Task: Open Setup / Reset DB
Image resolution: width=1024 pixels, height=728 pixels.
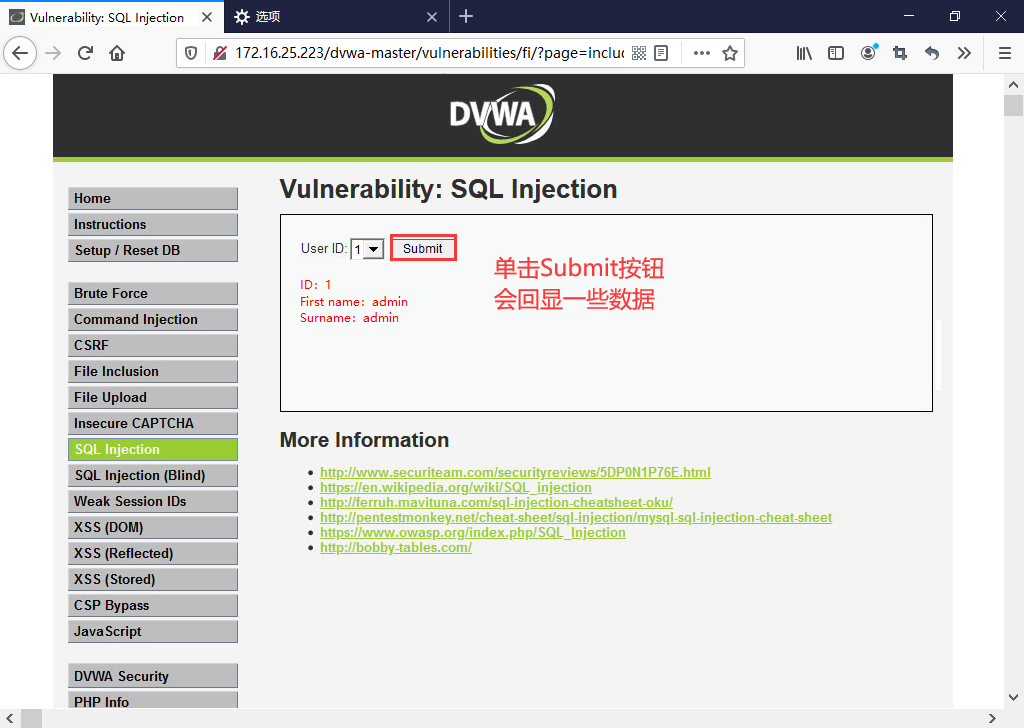Action: point(153,251)
